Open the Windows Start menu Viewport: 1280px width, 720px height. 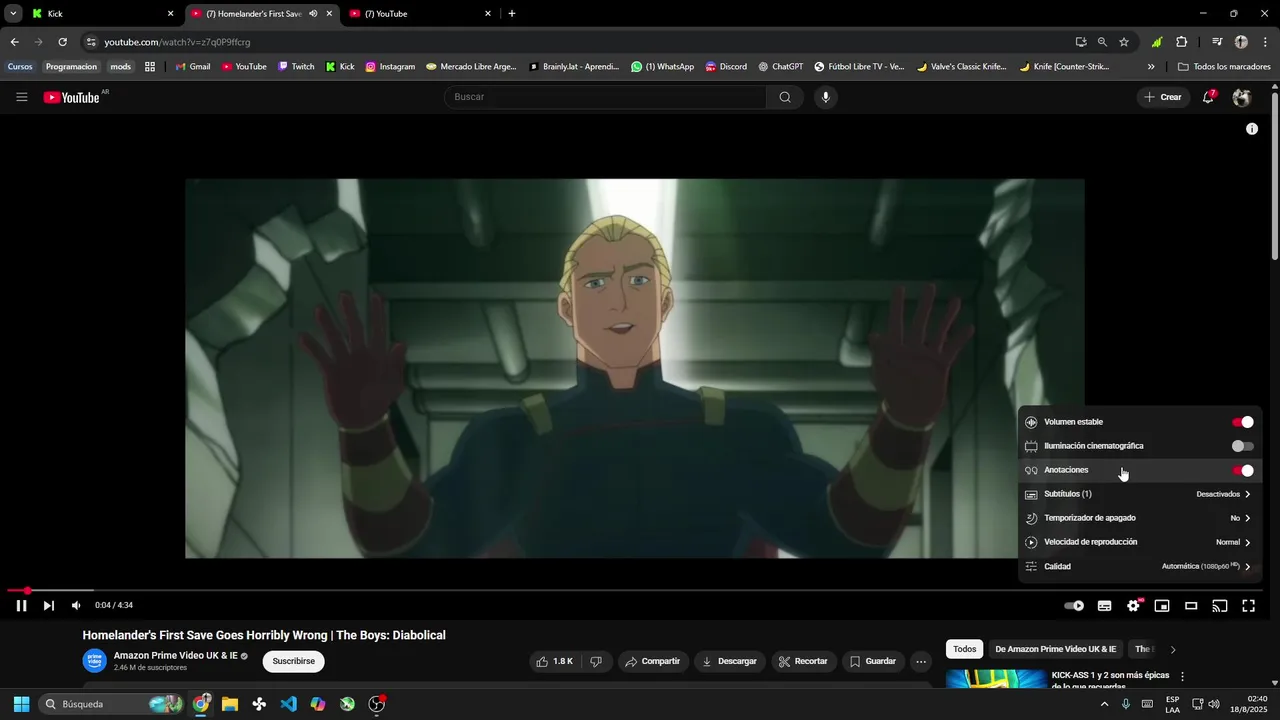point(21,704)
